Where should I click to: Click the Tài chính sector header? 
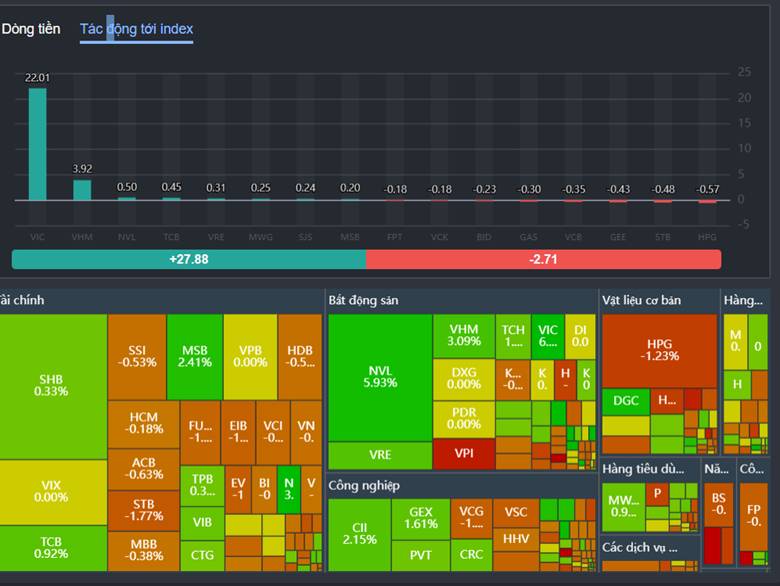point(21,300)
